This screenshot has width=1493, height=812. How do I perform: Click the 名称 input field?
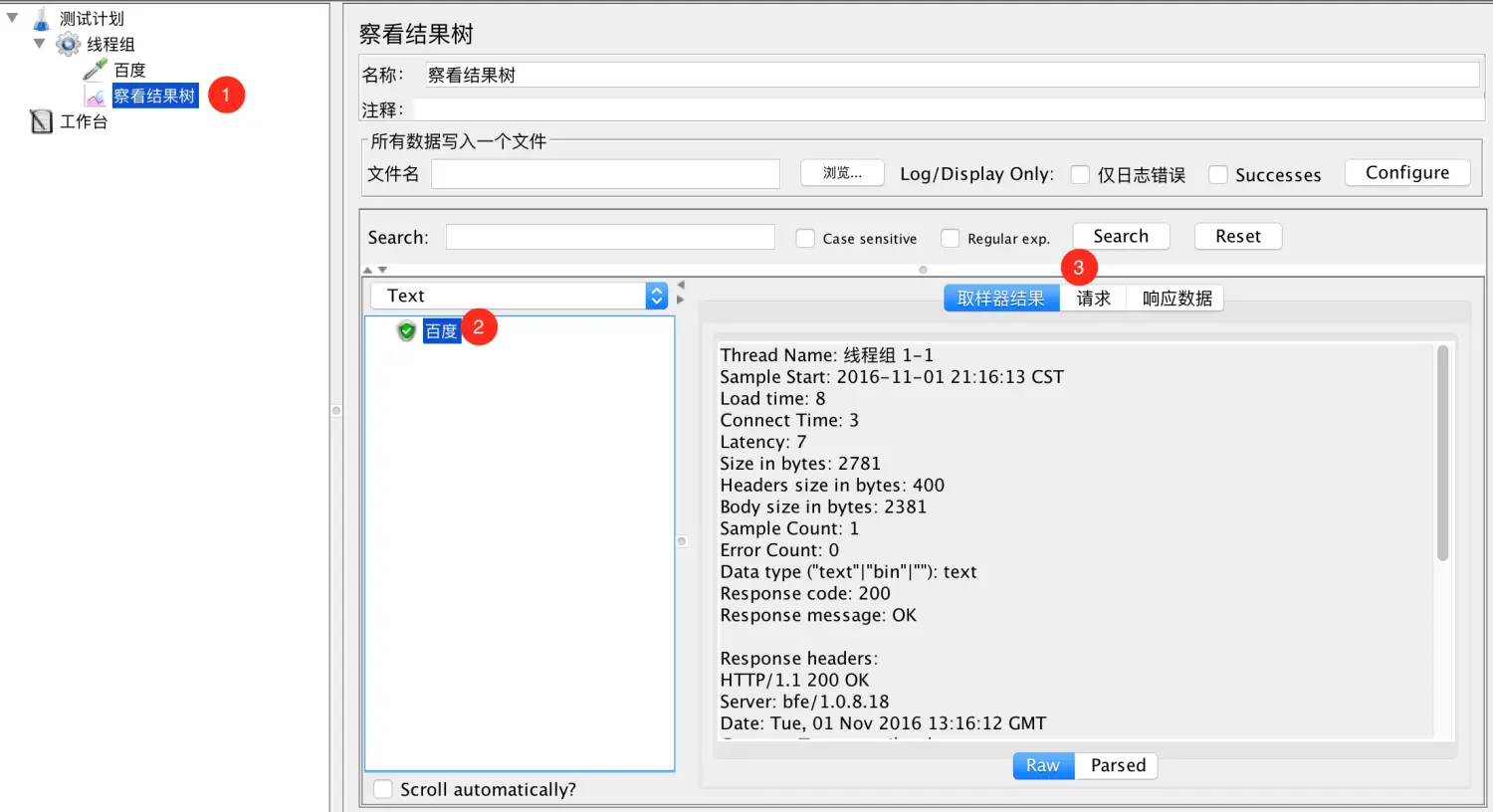pos(953,75)
